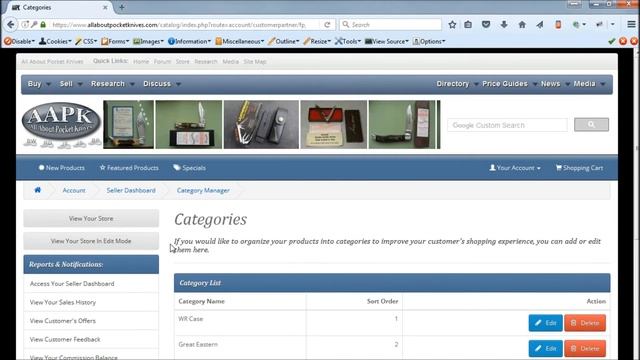Close the Categories browser tab

pos(105,7)
